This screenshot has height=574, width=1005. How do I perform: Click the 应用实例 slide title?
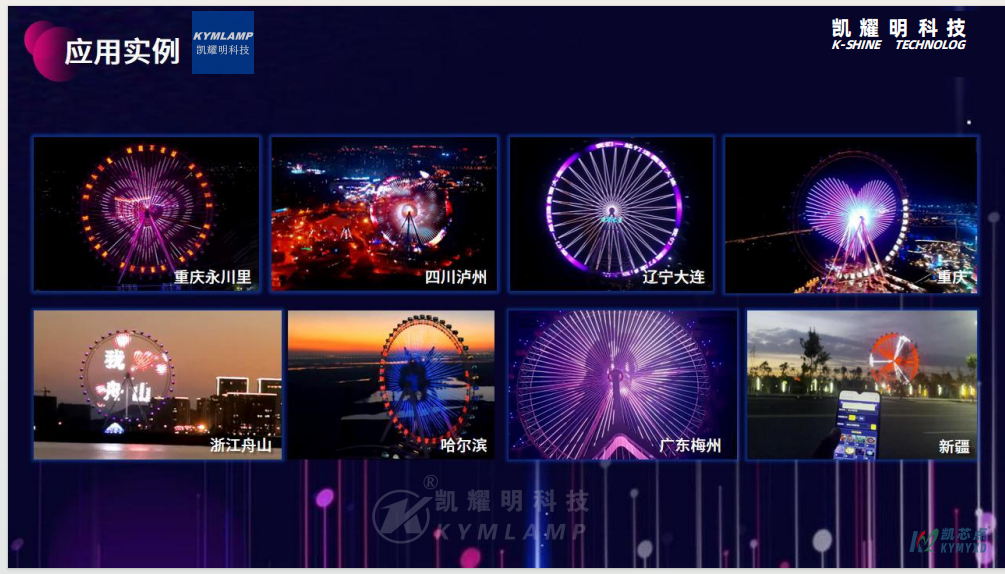[x=122, y=51]
